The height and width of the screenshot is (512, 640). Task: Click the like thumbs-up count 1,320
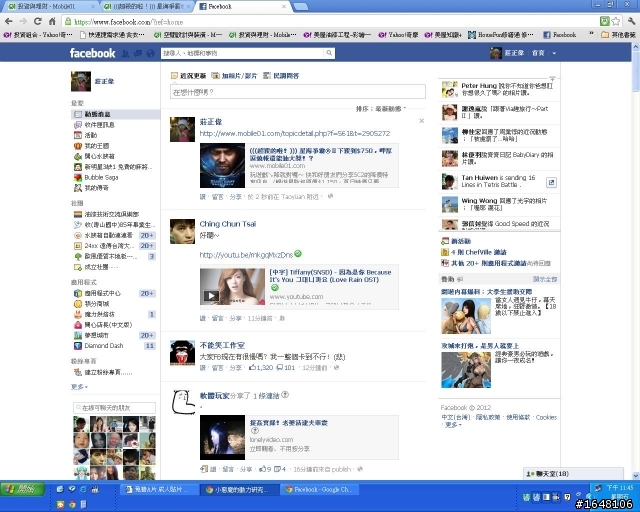[261, 368]
